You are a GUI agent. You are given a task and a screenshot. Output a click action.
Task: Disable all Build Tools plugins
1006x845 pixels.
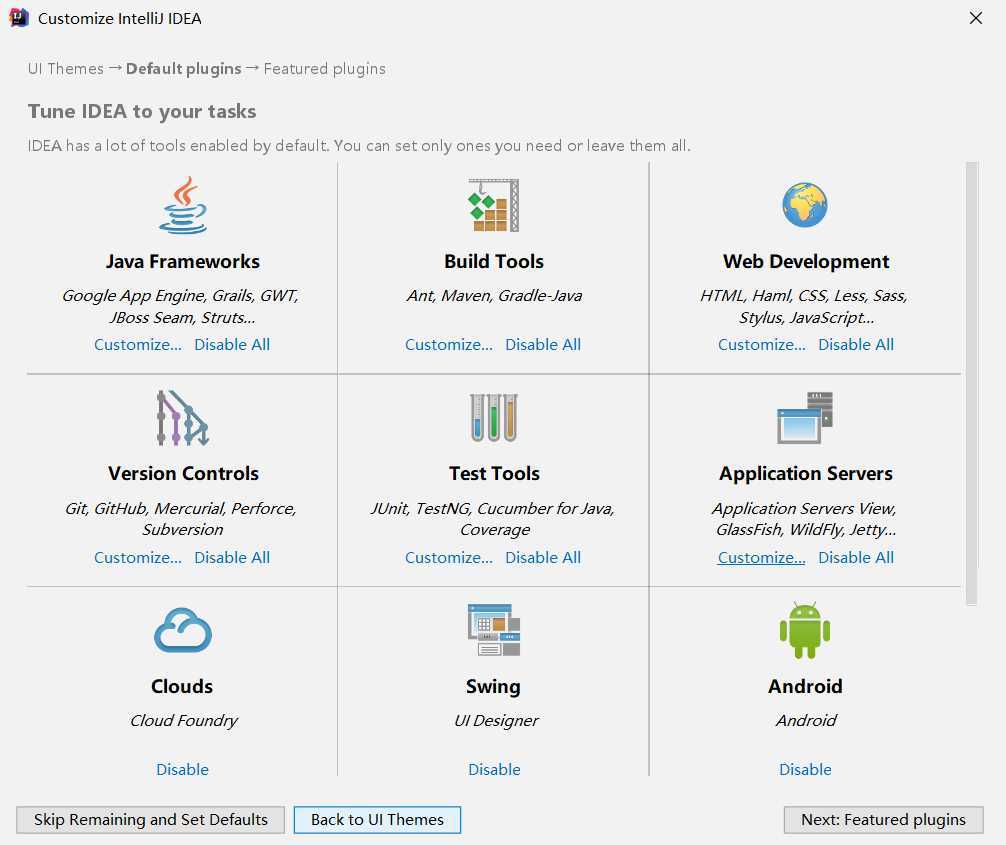543,345
